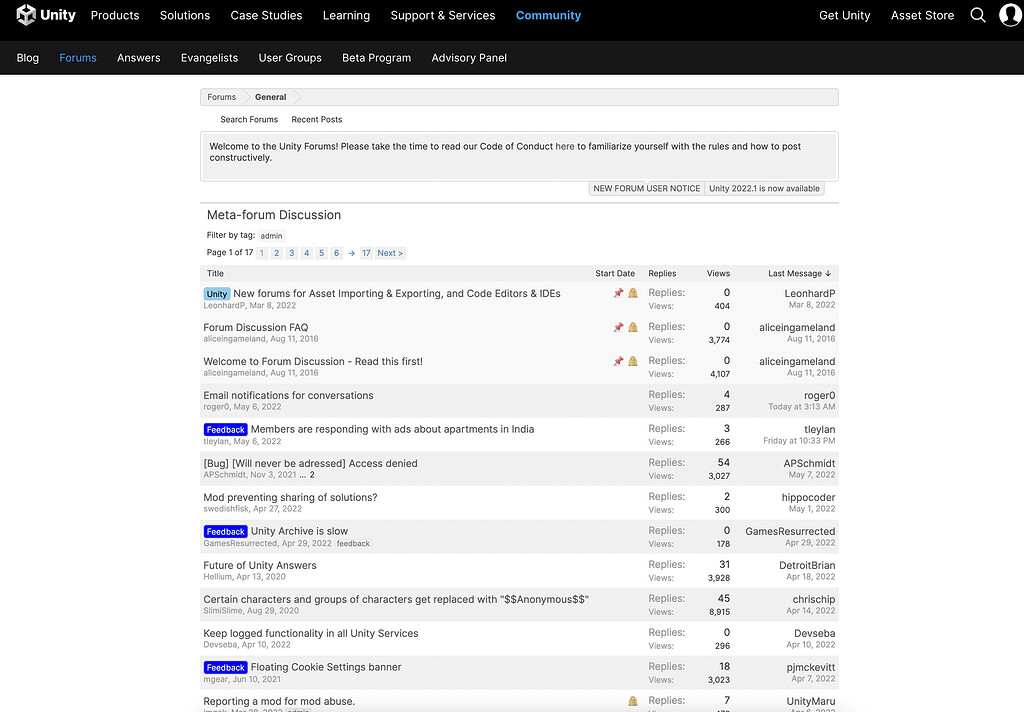1024x712 pixels.
Task: Click the Unity logo
Action: click(x=46, y=14)
